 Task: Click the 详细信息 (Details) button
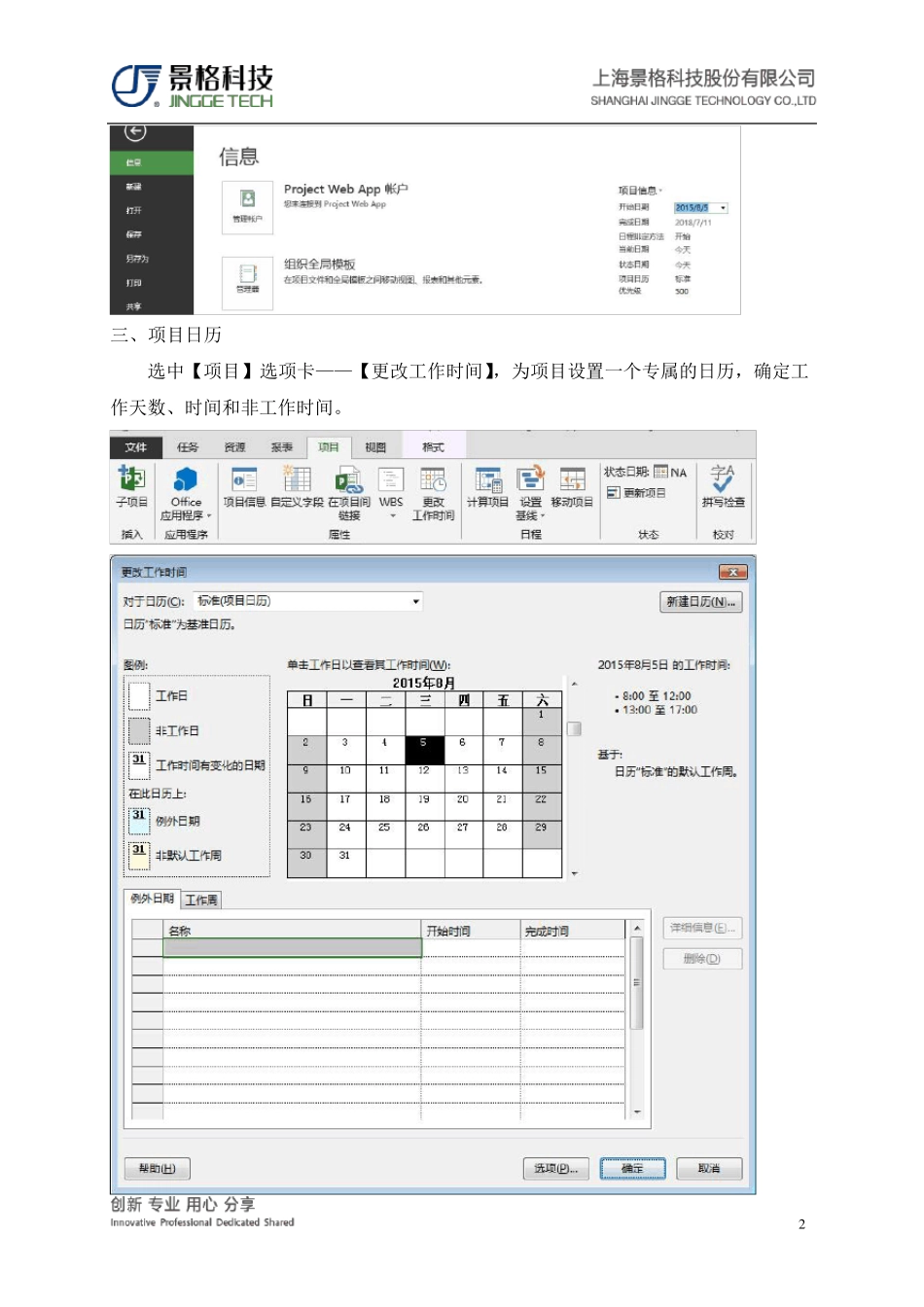702,928
